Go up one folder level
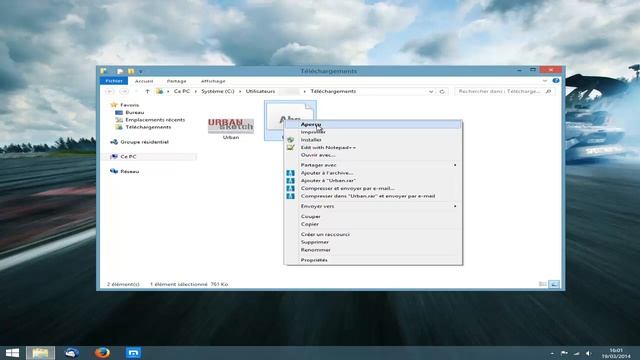 (147, 91)
